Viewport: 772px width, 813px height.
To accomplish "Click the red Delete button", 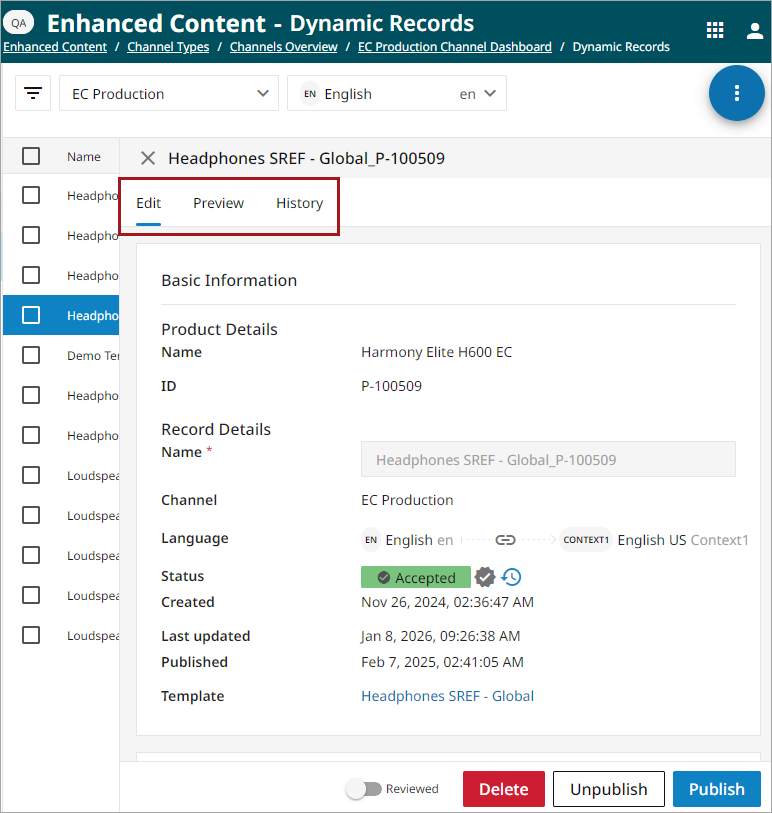I will 503,789.
